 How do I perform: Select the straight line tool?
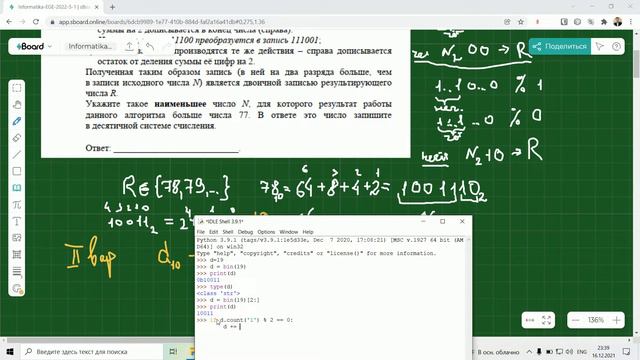click(17, 155)
